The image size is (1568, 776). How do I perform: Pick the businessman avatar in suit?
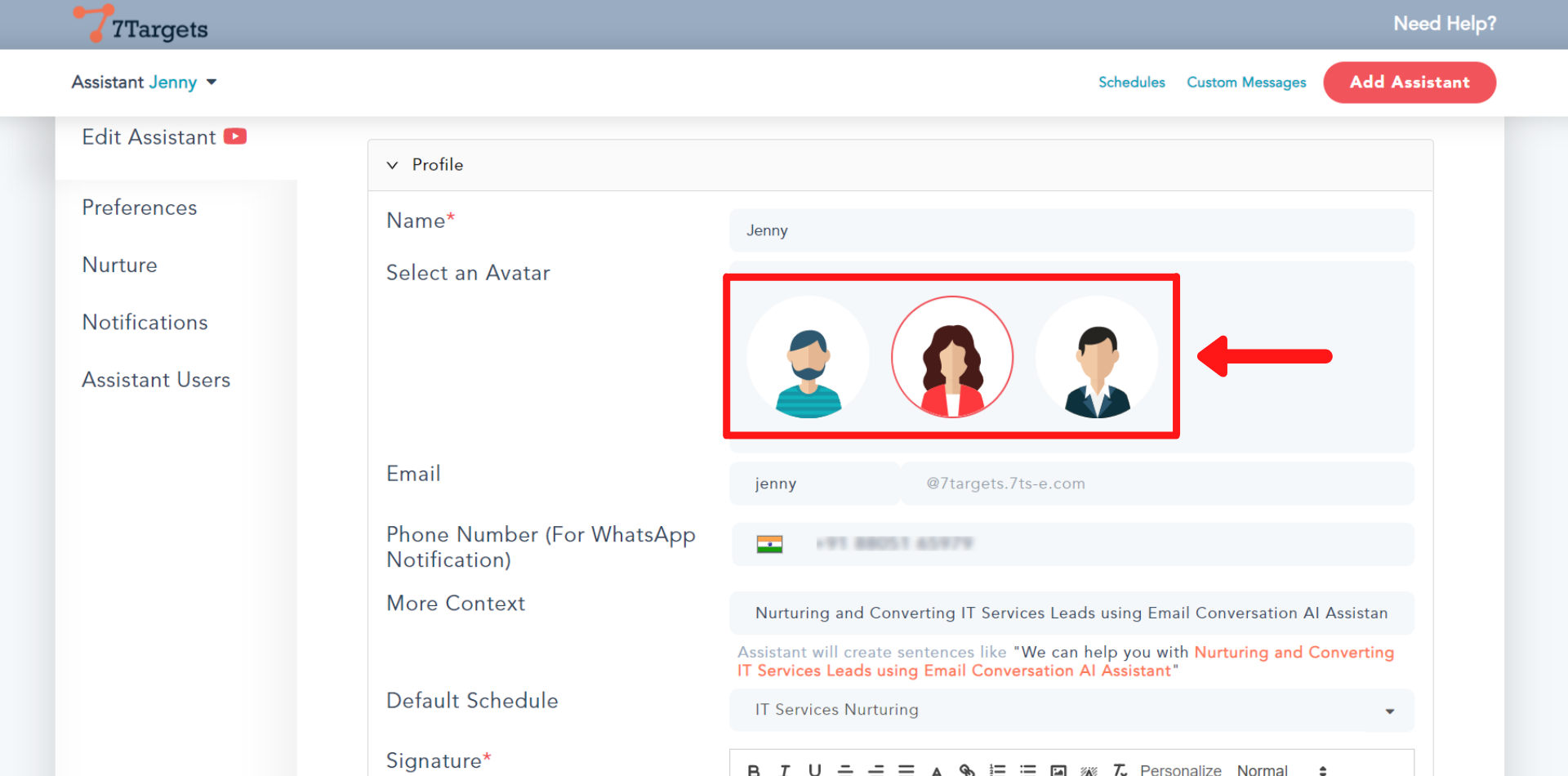[x=1097, y=357]
